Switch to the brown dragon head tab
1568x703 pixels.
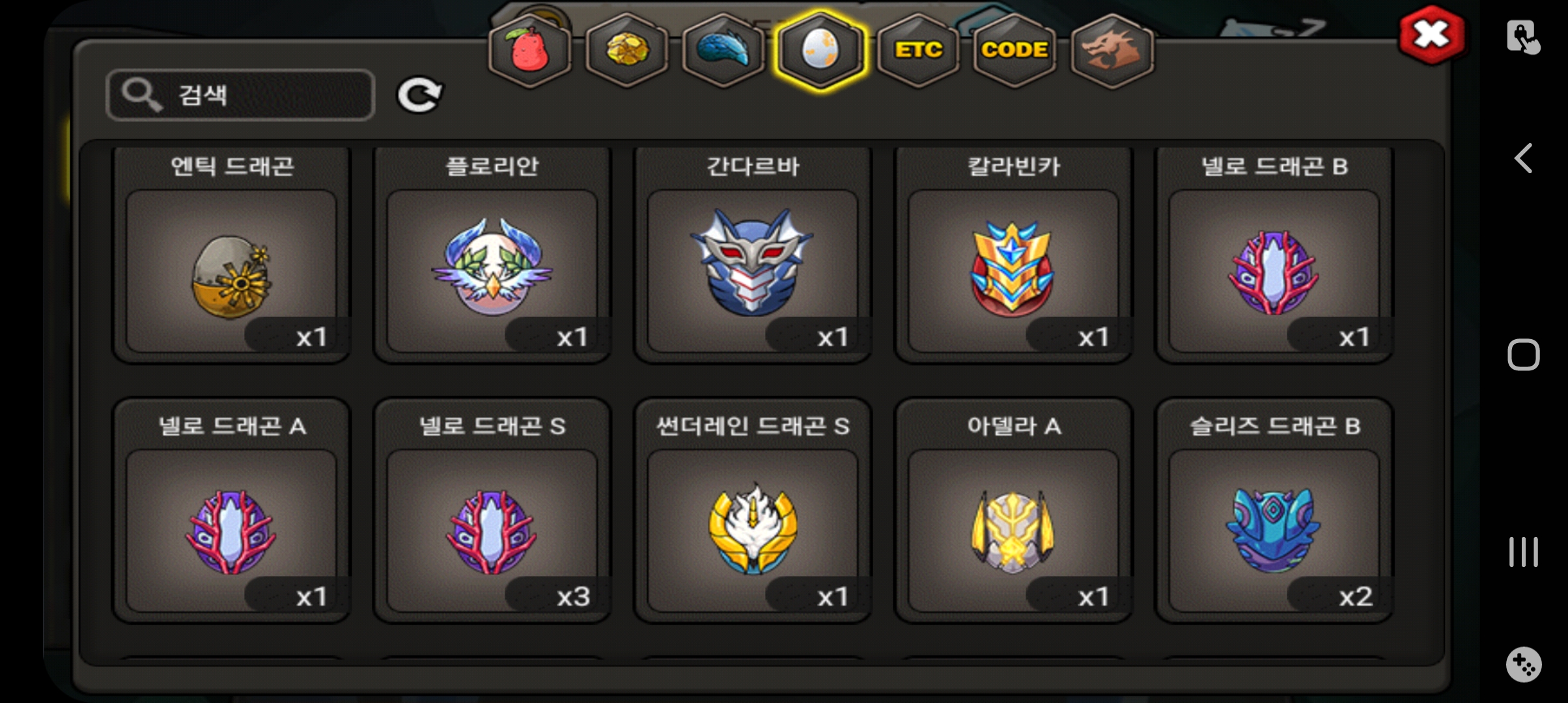pos(1112,50)
